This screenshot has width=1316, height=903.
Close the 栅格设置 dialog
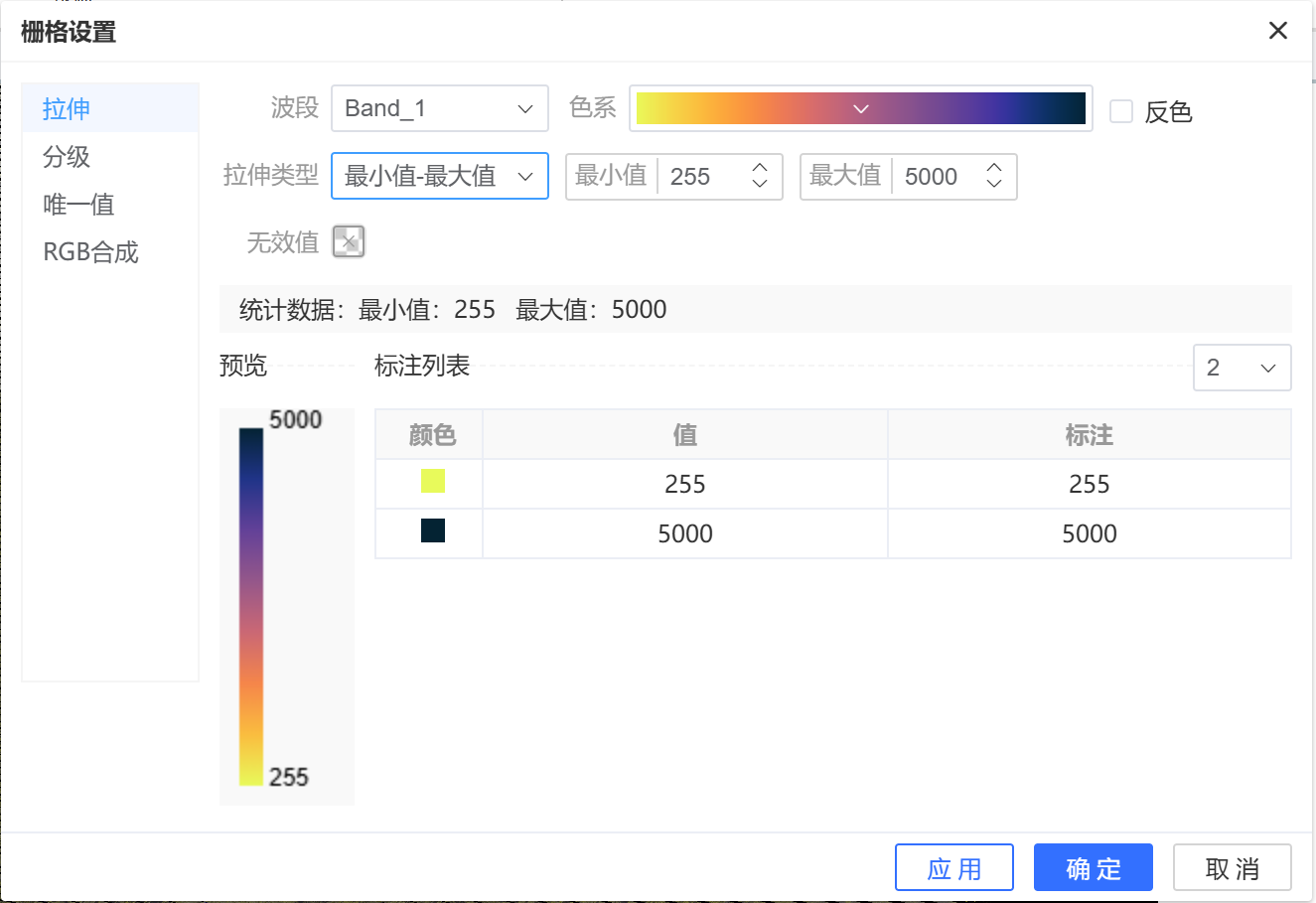(1278, 31)
